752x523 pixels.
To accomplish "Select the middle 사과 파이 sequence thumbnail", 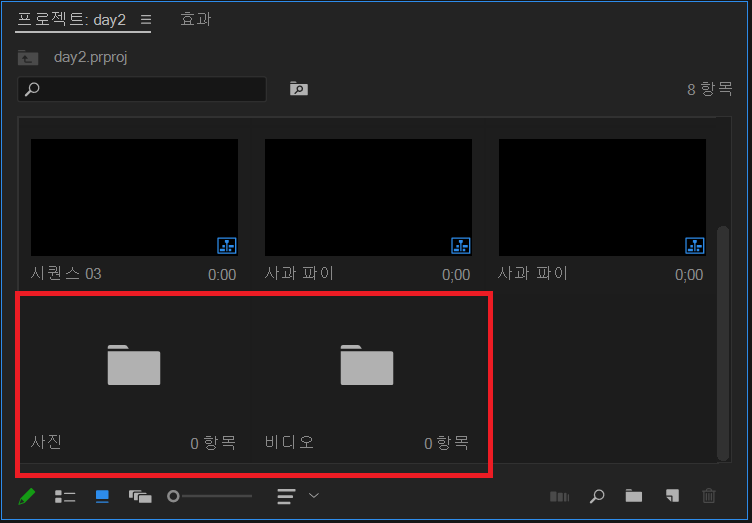I will click(x=368, y=198).
